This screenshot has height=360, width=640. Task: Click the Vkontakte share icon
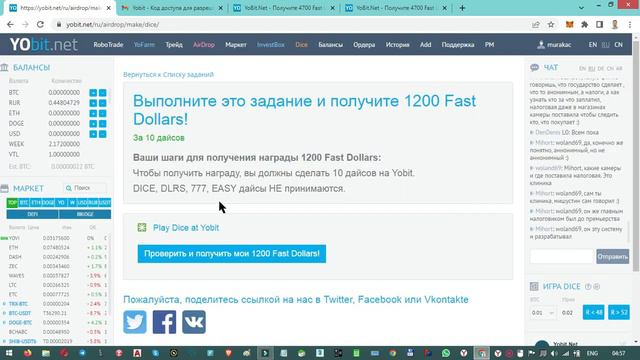click(x=194, y=322)
